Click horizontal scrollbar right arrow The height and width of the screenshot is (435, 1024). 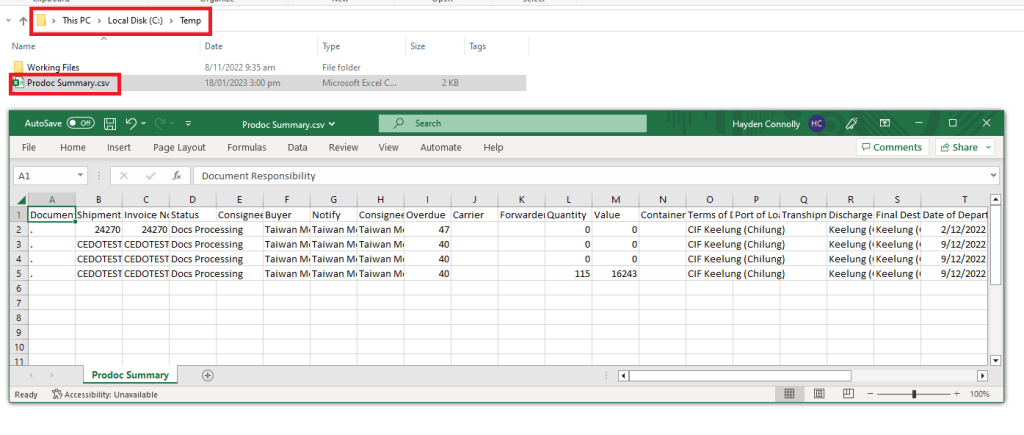click(982, 376)
